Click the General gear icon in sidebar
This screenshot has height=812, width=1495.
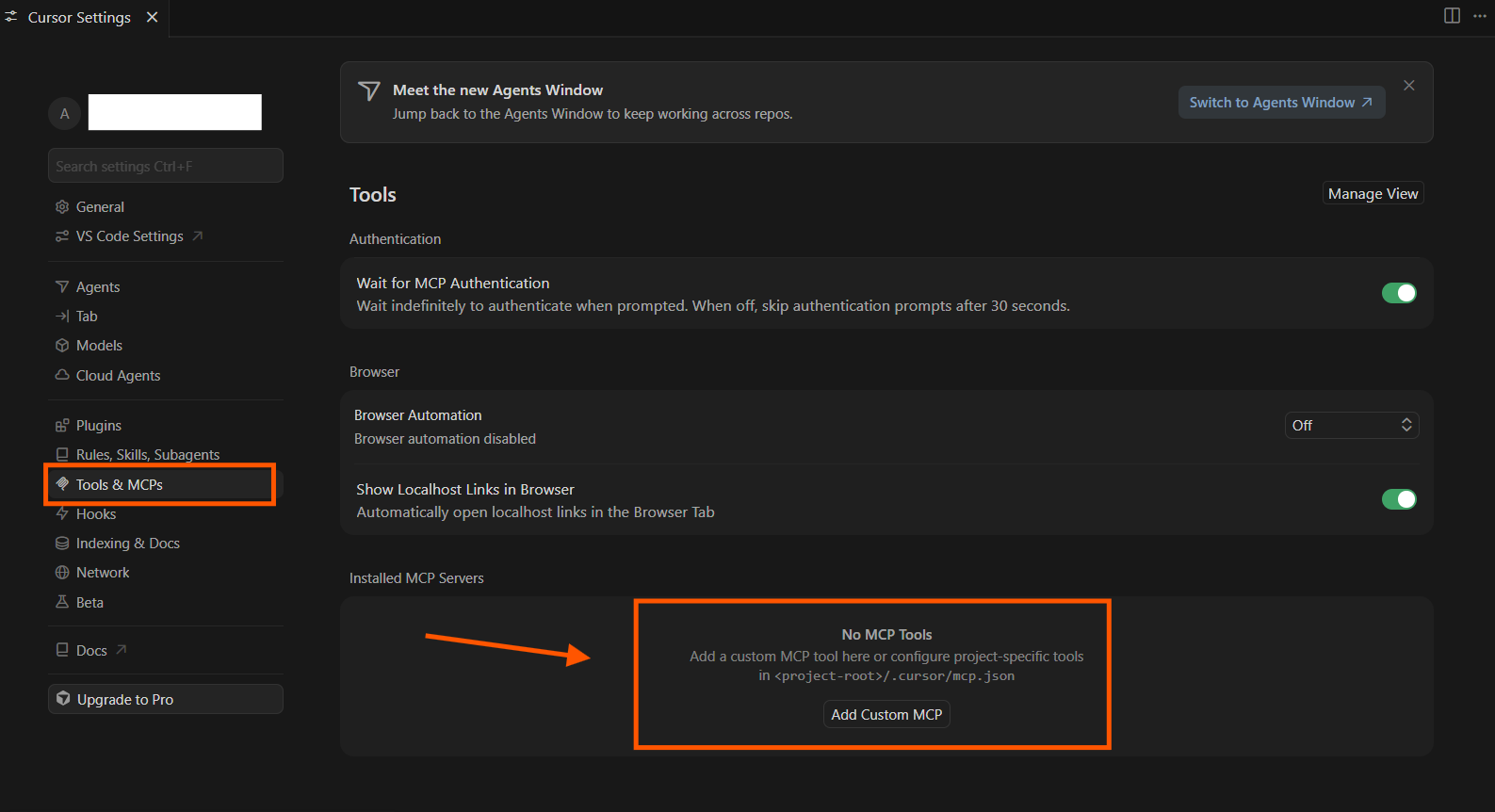point(62,207)
